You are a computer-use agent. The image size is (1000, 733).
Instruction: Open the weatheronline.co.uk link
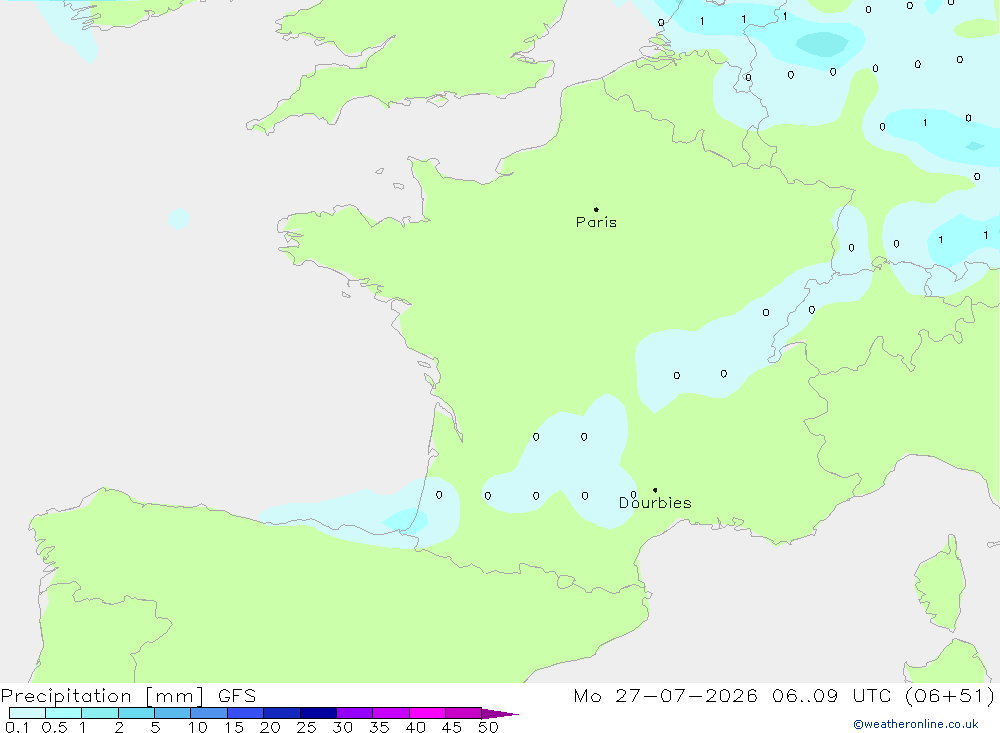(x=916, y=724)
